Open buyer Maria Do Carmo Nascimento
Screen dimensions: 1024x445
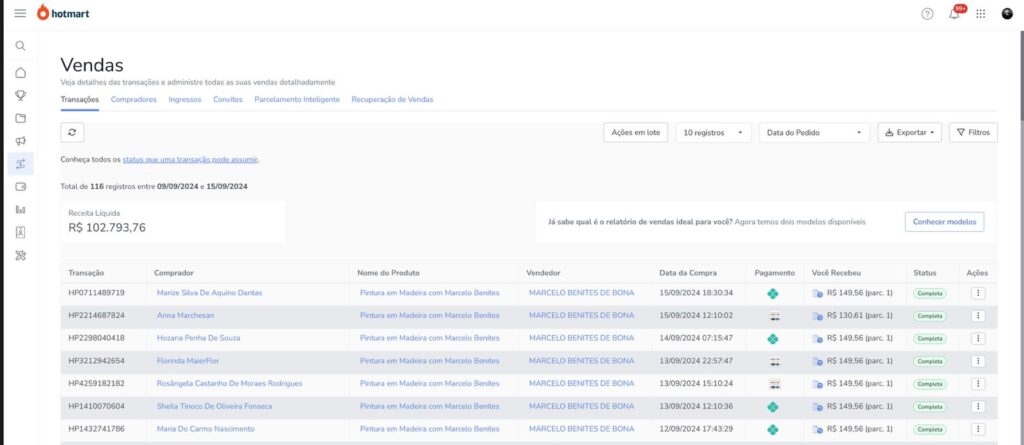pyautogui.click(x=206, y=429)
